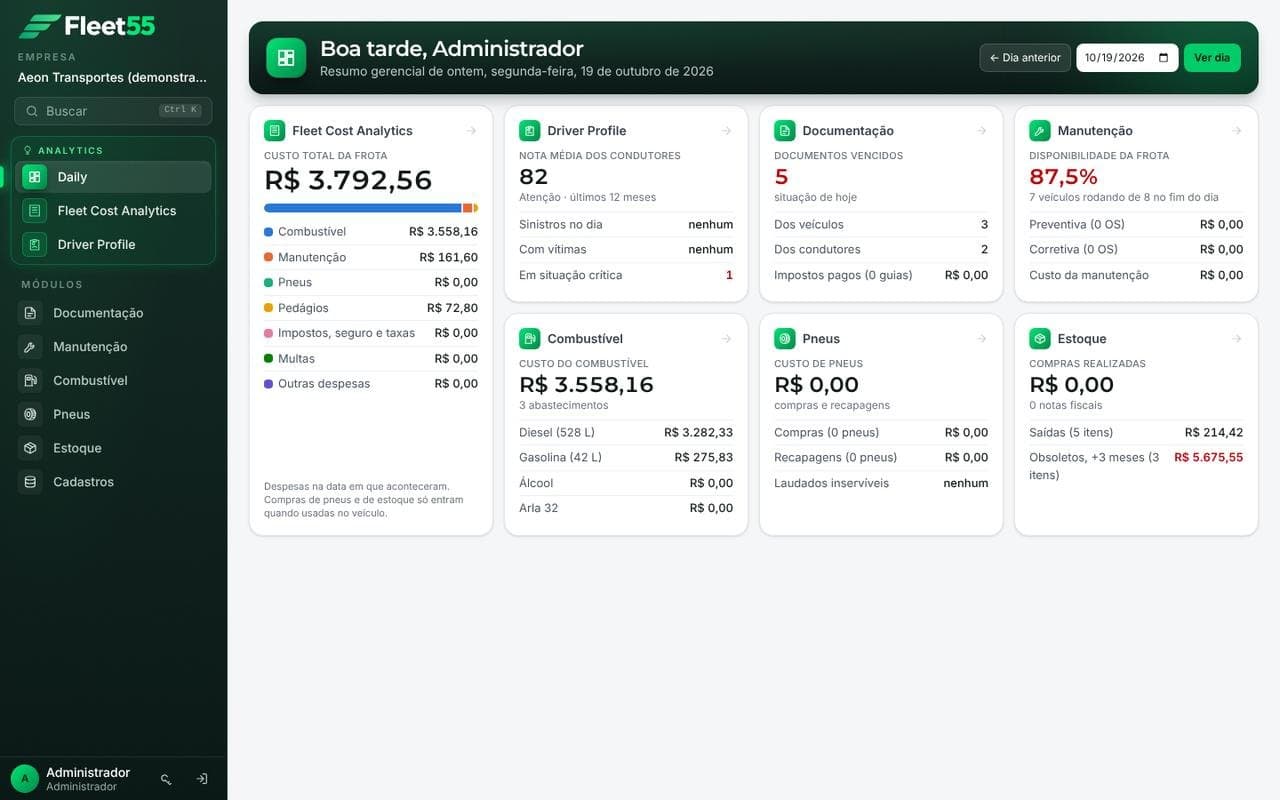Image resolution: width=1280 pixels, height=800 pixels.
Task: Click the Fleet Cost Analytics sidebar icon
Action: [x=35, y=211]
